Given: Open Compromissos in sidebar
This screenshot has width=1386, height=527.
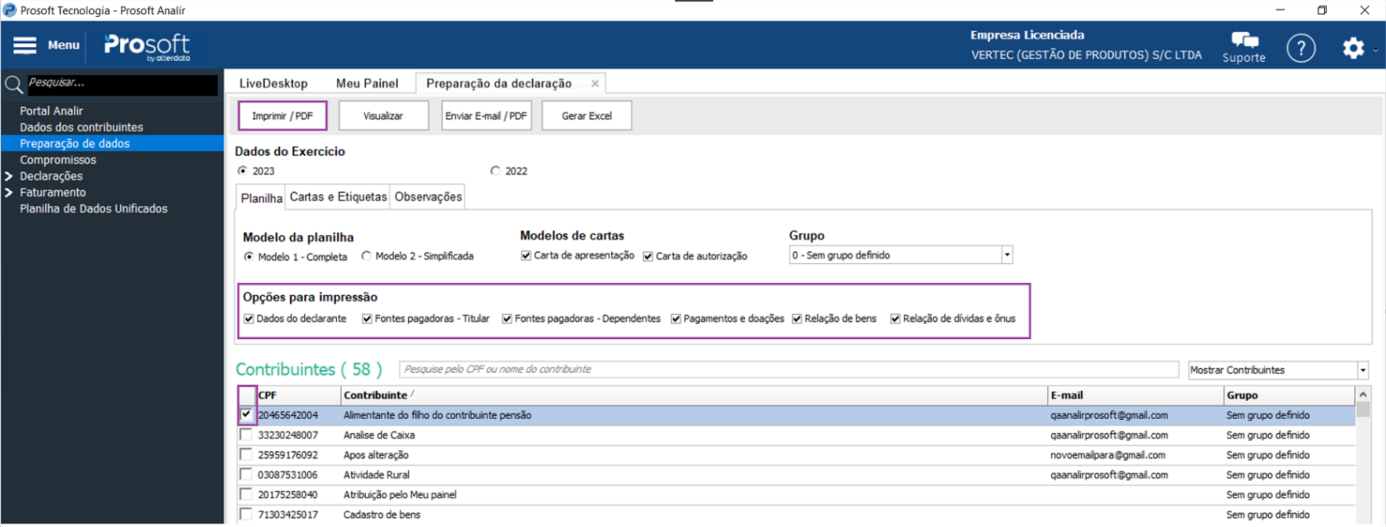Looking at the screenshot, I should tap(58, 160).
